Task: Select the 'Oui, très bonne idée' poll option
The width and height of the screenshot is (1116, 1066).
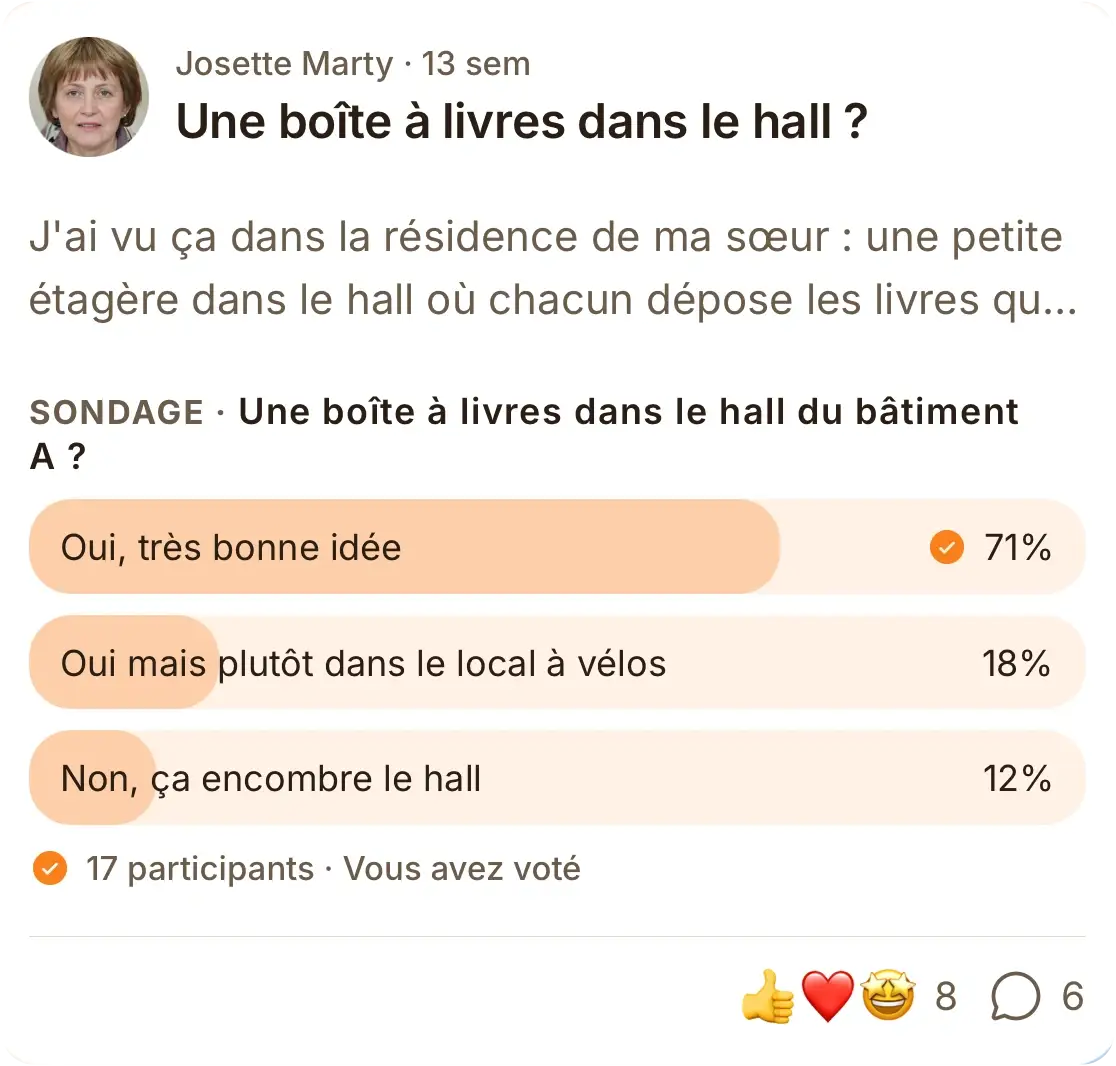Action: [x=557, y=547]
